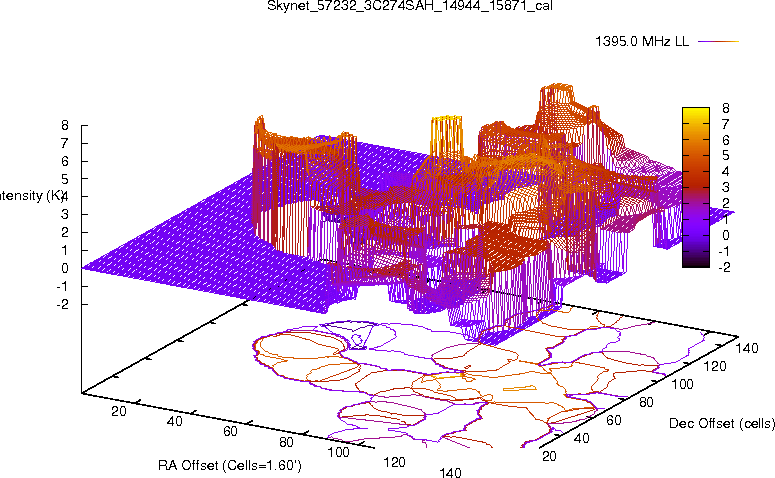775x478 pixels.
Task: Click tick 5 on the Intensity axis
Action: coord(65,179)
